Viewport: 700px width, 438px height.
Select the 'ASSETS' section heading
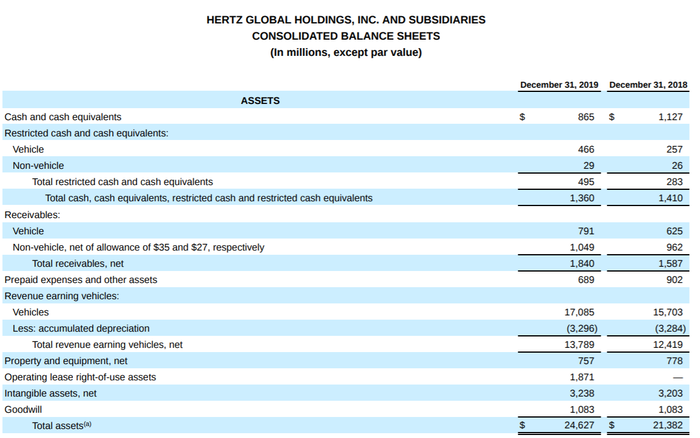pos(260,101)
